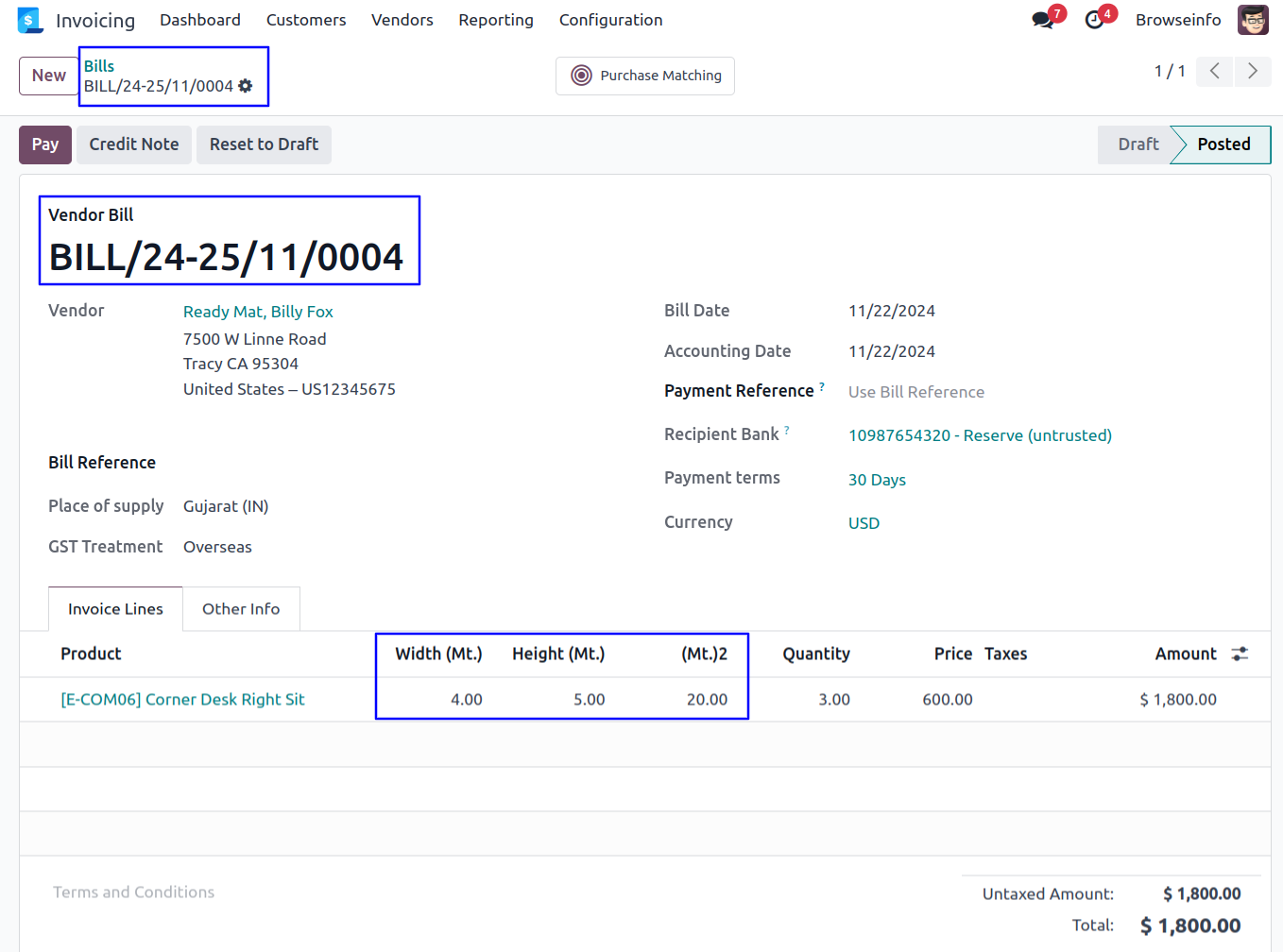Click the Invoicing app logo icon

click(29, 20)
